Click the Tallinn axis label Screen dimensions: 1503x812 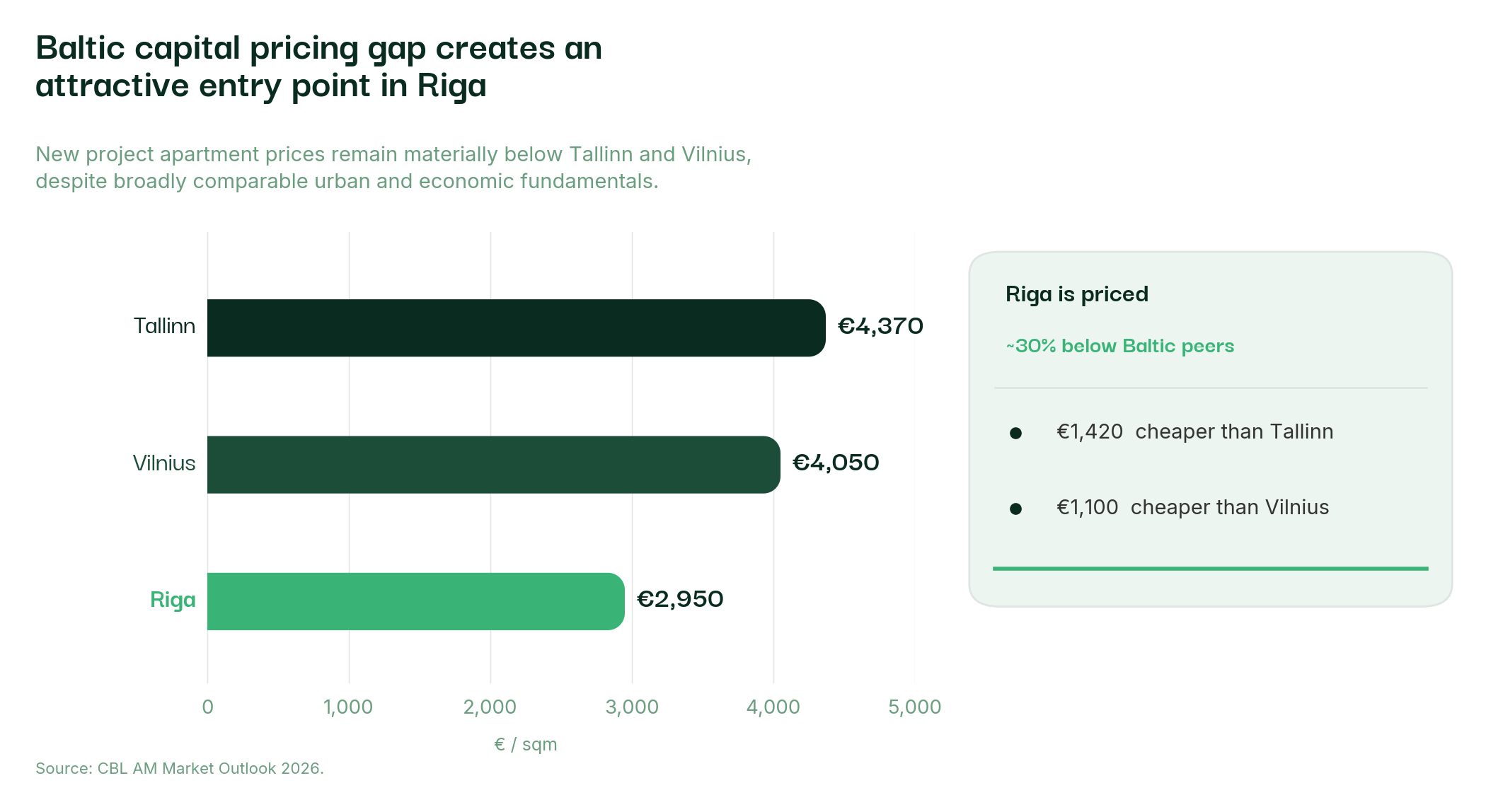click(x=164, y=326)
